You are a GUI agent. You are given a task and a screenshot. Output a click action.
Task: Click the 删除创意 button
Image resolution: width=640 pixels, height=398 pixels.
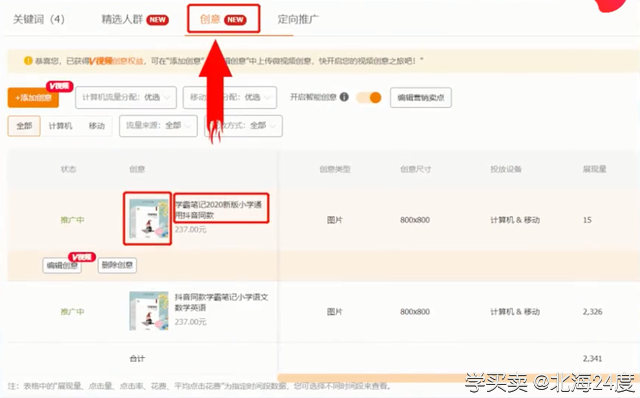point(117,265)
